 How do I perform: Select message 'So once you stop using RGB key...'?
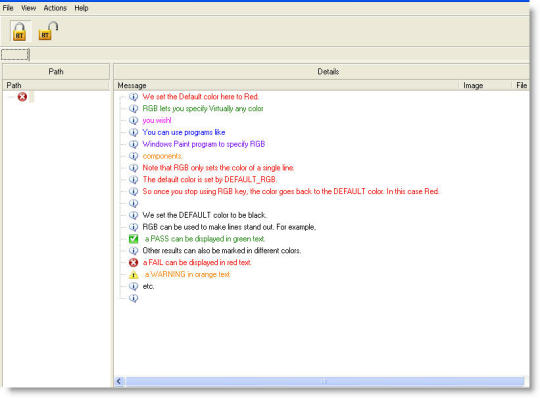[291, 191]
